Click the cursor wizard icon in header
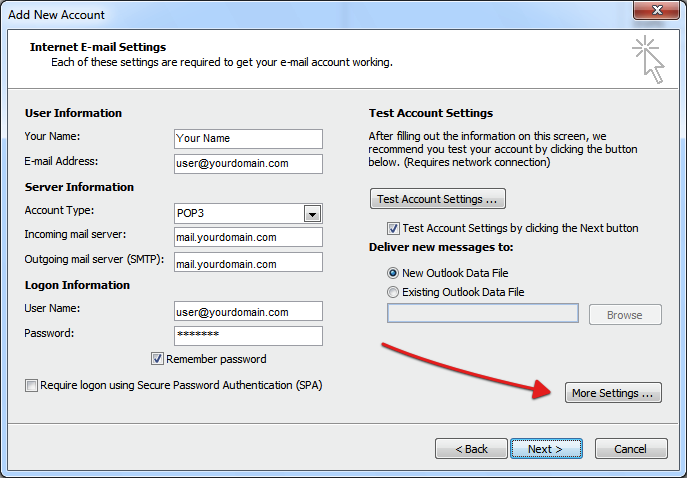The image size is (687, 478). coord(648,60)
